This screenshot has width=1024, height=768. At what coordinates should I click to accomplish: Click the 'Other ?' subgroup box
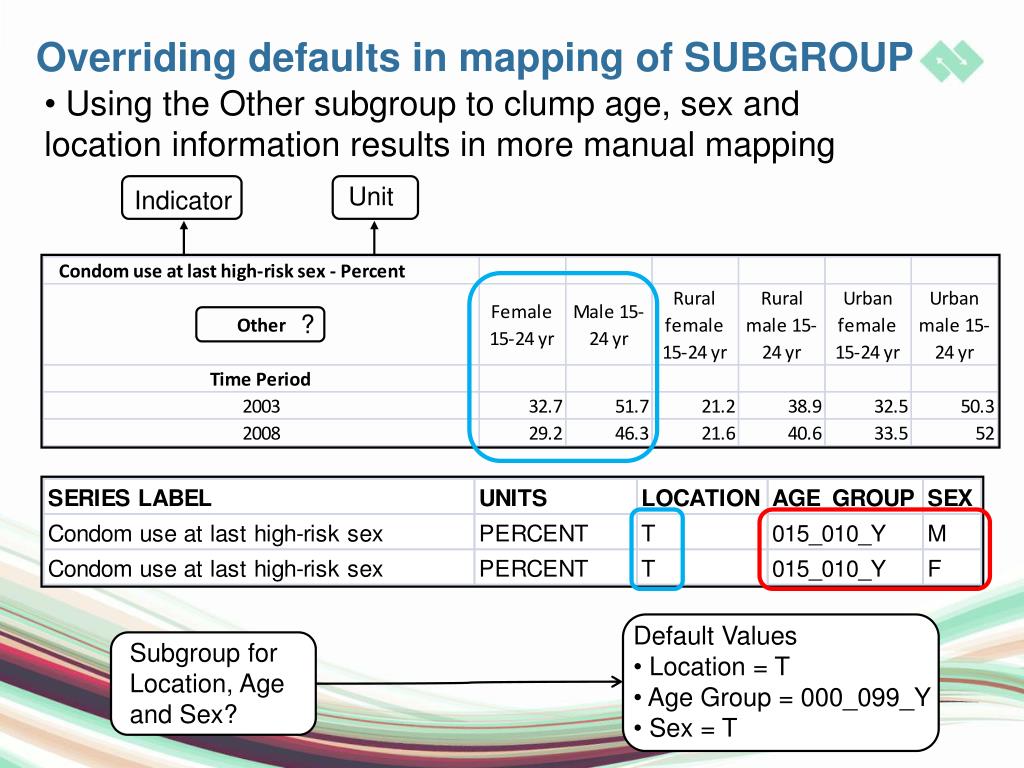260,325
